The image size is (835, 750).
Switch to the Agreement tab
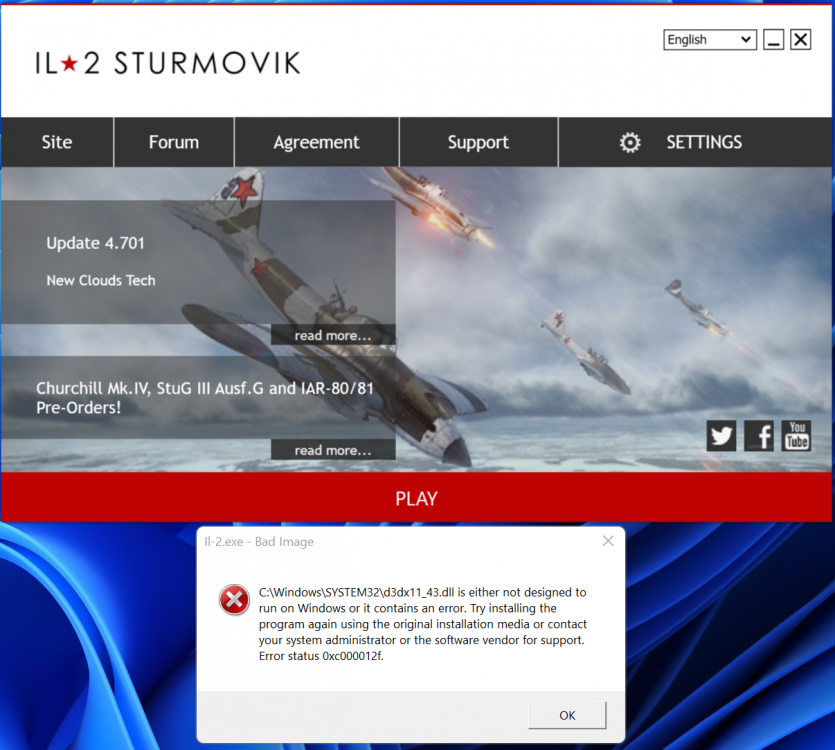tap(316, 142)
